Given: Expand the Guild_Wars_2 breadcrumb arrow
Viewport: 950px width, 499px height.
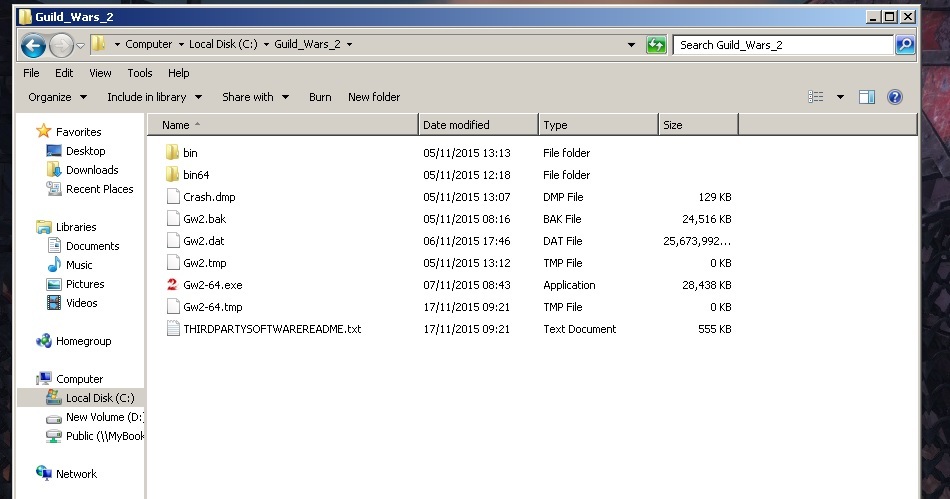Looking at the screenshot, I should click(350, 45).
